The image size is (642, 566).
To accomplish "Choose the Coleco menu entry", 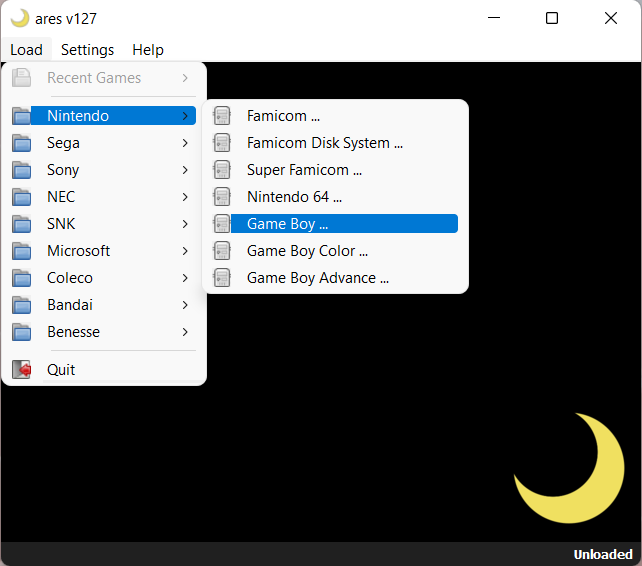I will click(104, 278).
